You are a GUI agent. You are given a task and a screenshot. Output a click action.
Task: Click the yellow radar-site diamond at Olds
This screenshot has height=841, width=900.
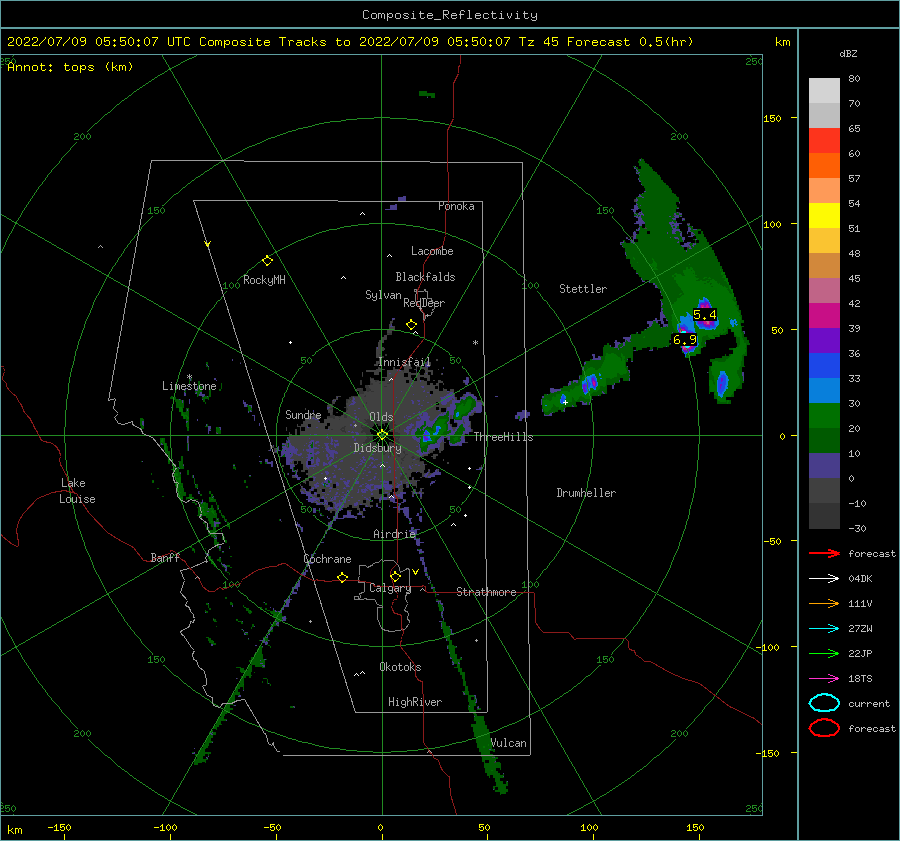[382, 435]
